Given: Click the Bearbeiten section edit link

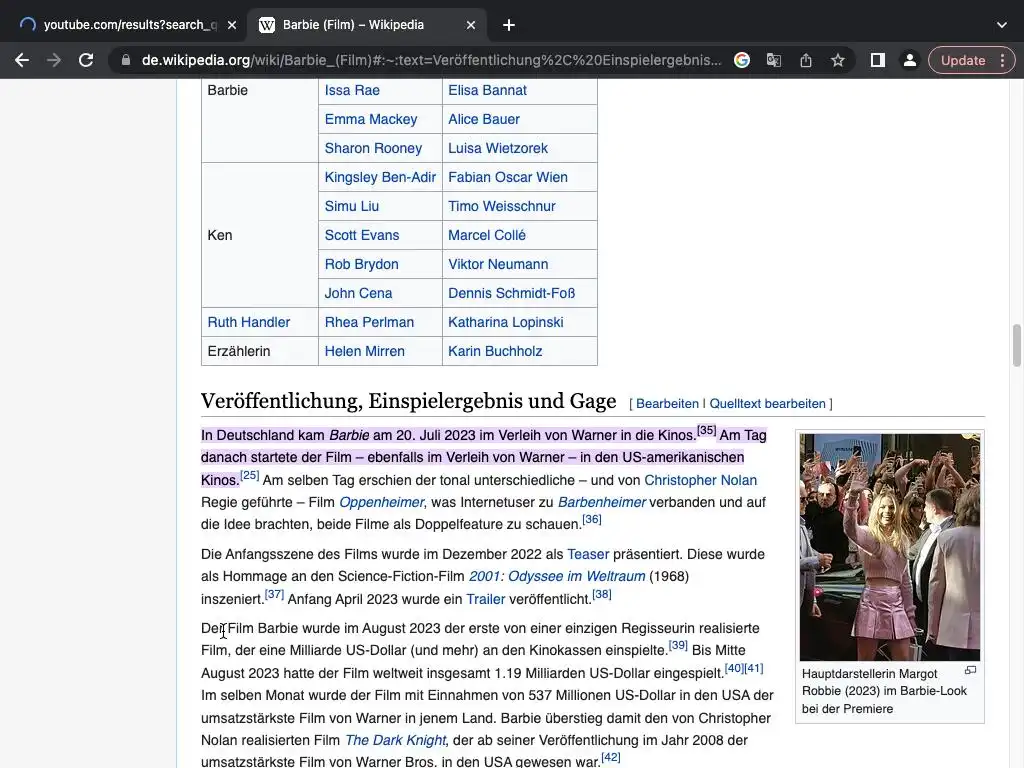Looking at the screenshot, I should 667,404.
